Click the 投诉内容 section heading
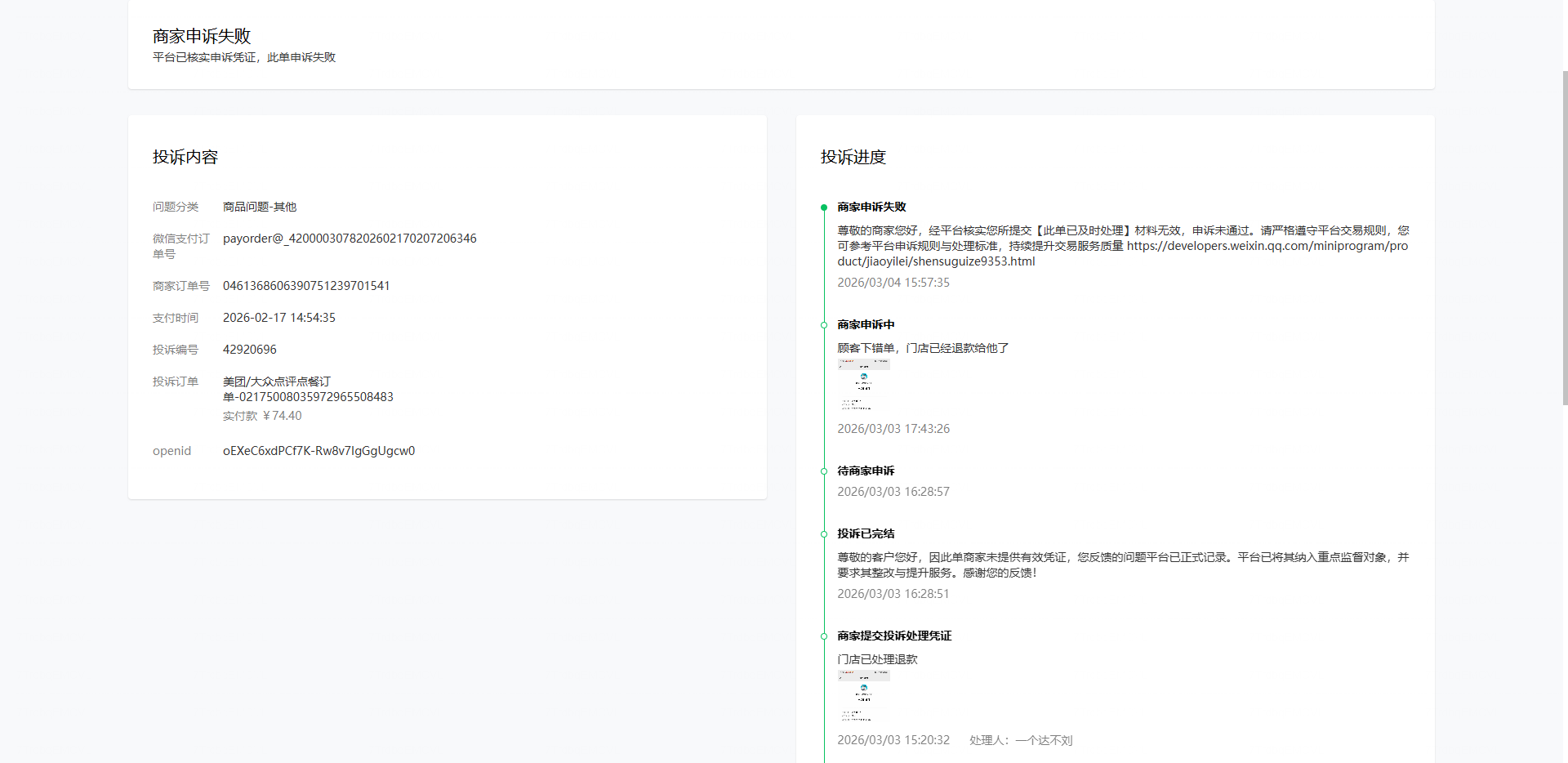The image size is (1568, 763). (x=185, y=157)
